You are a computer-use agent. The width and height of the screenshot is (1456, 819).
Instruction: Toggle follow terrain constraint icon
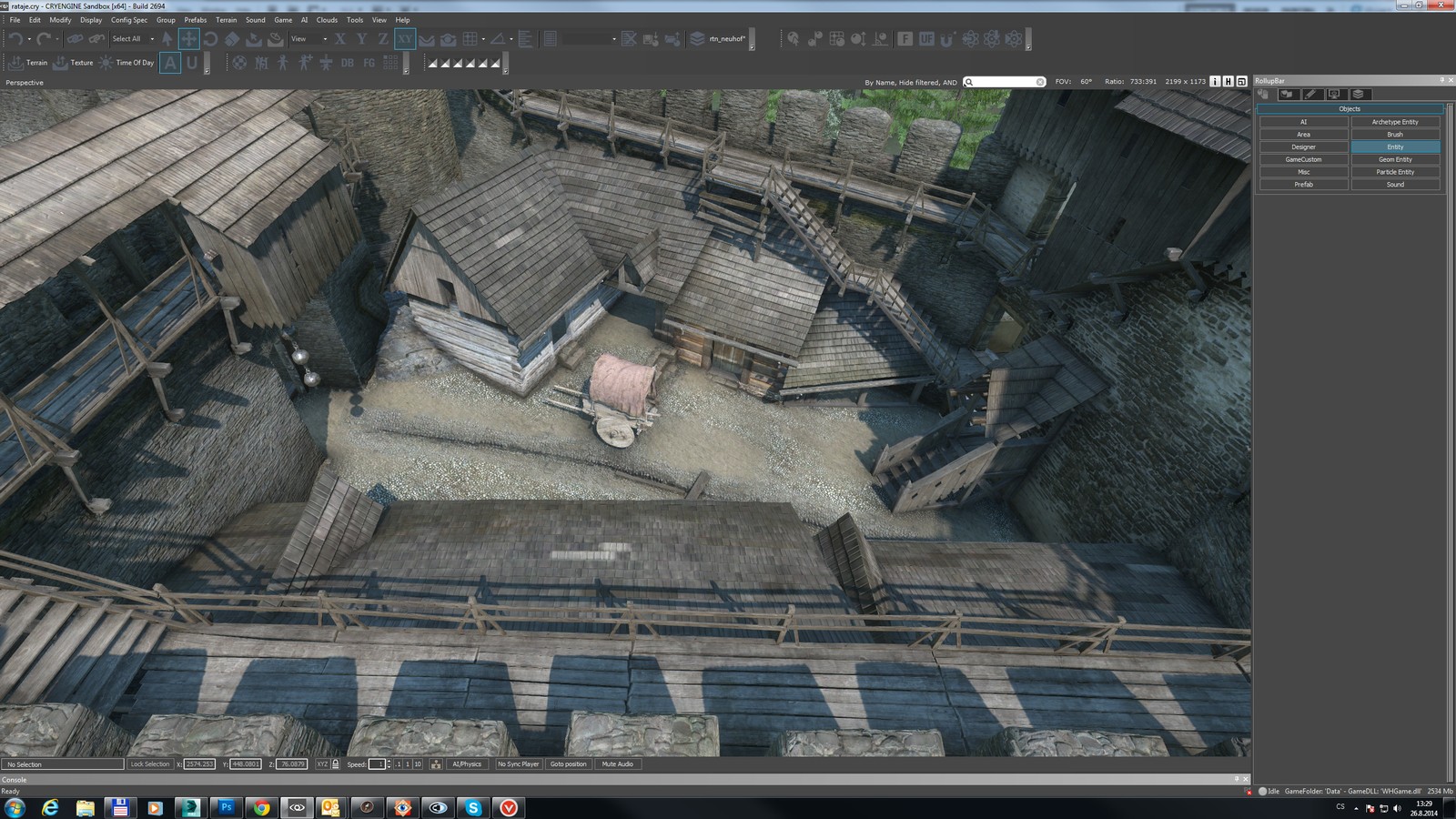tap(426, 38)
